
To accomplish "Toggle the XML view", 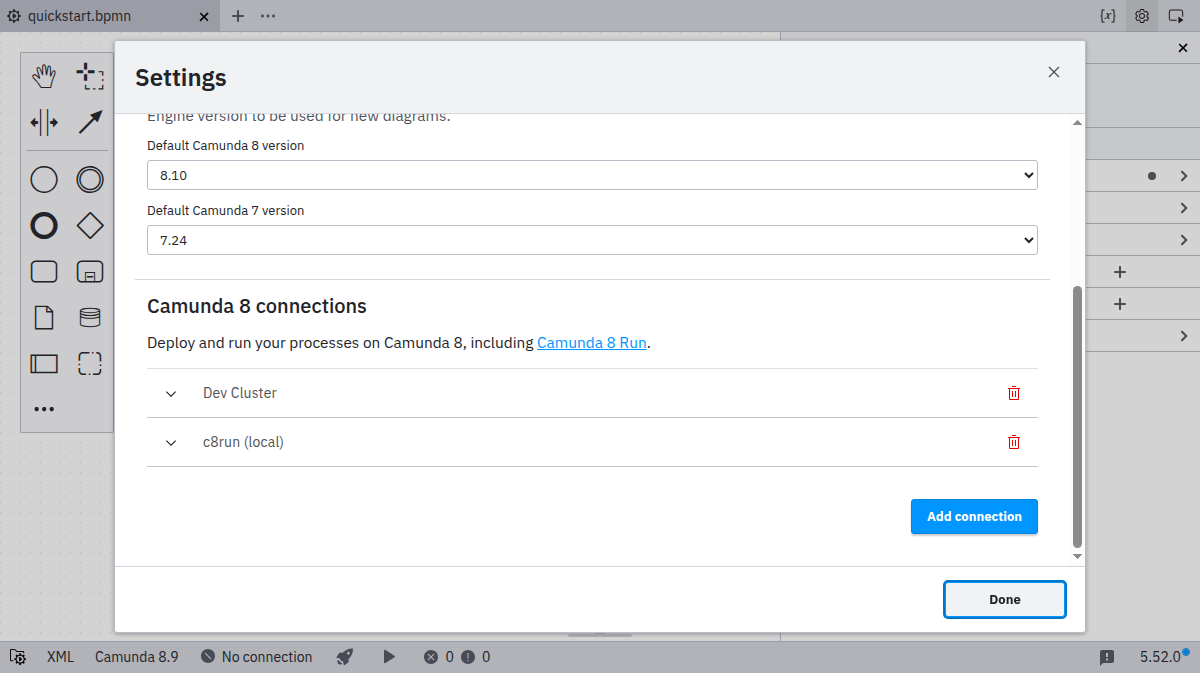I will [60, 657].
